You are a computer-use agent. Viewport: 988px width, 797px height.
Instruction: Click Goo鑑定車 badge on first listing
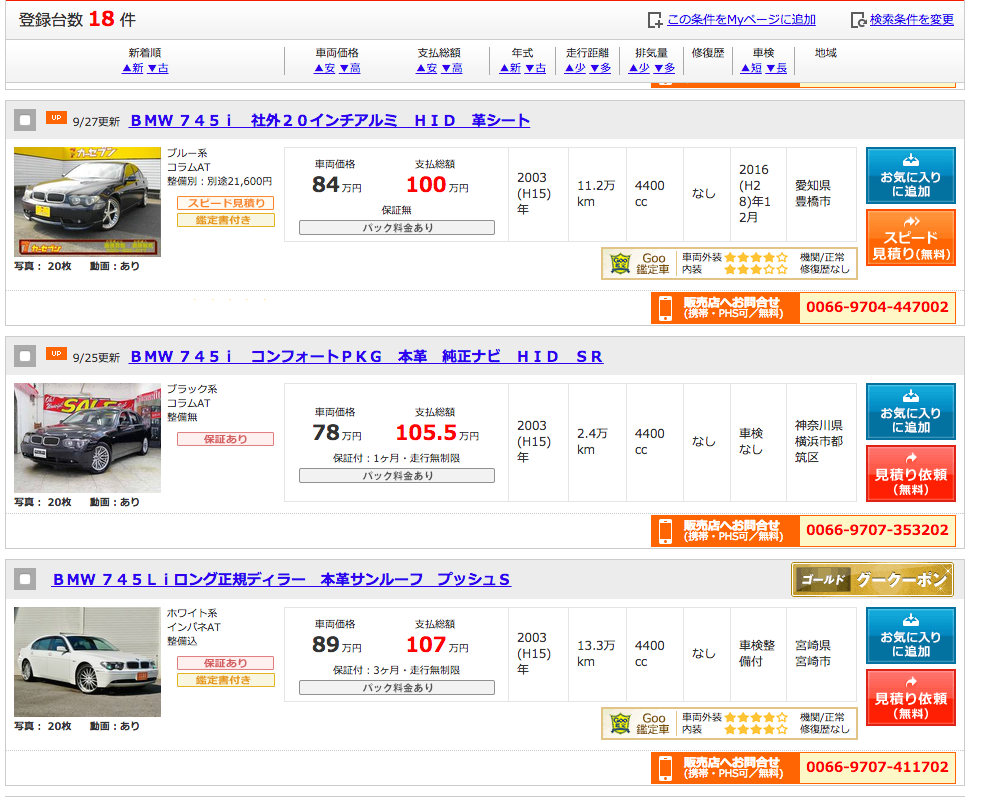729,263
